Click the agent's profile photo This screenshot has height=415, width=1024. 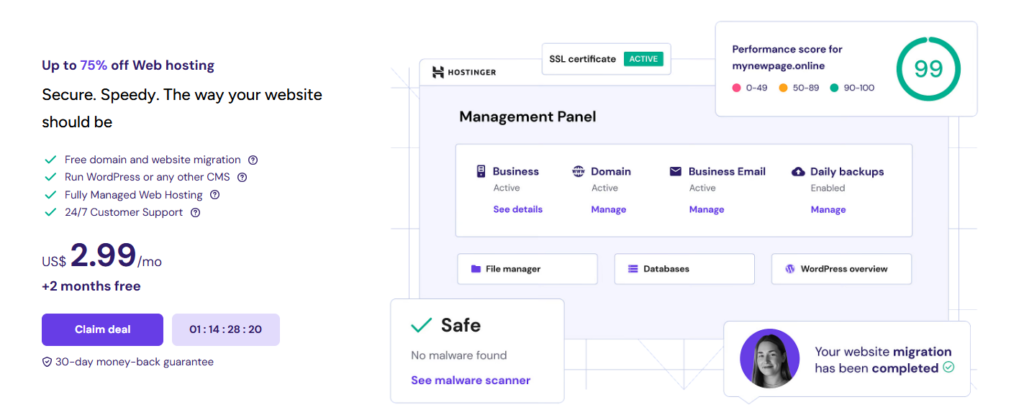click(770, 359)
